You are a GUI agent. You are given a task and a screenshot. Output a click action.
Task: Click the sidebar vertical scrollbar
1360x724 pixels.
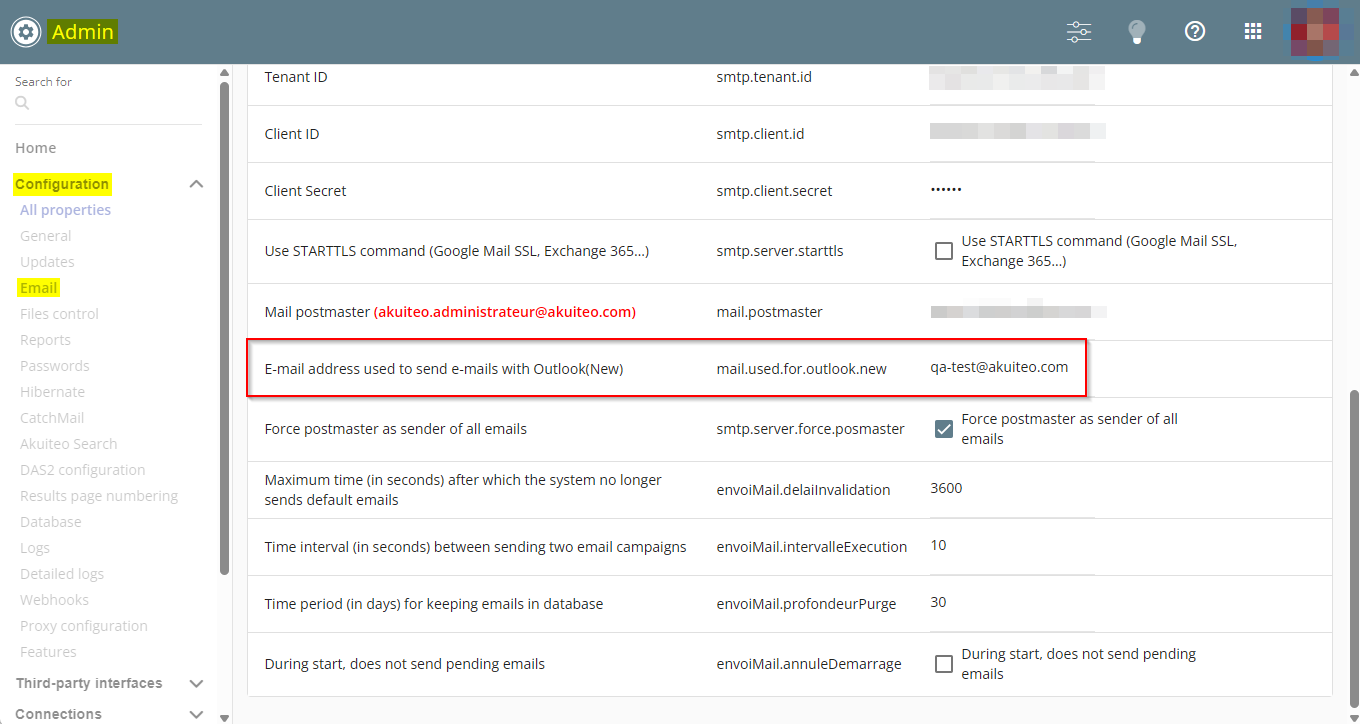(224, 330)
